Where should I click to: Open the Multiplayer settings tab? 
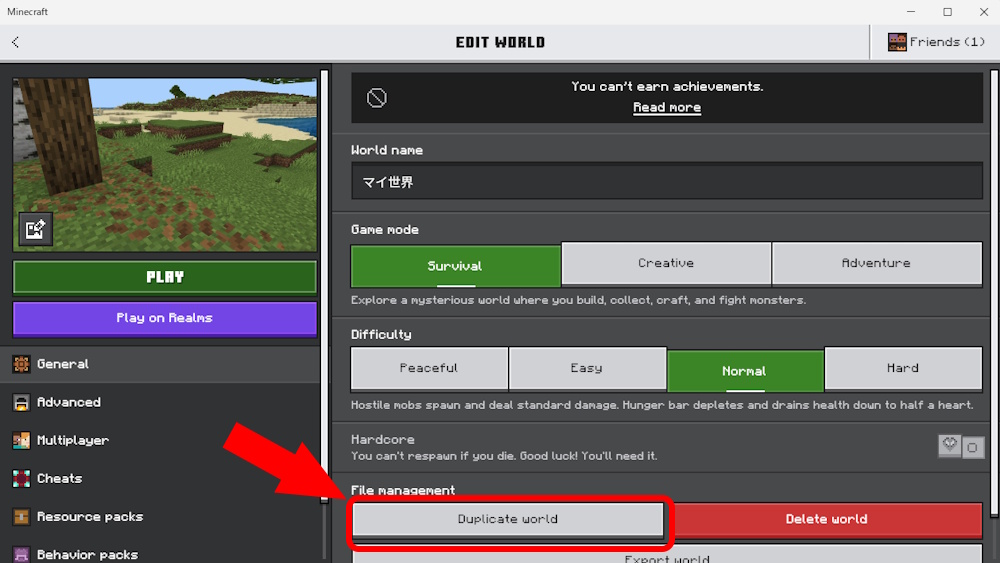[x=159, y=441]
